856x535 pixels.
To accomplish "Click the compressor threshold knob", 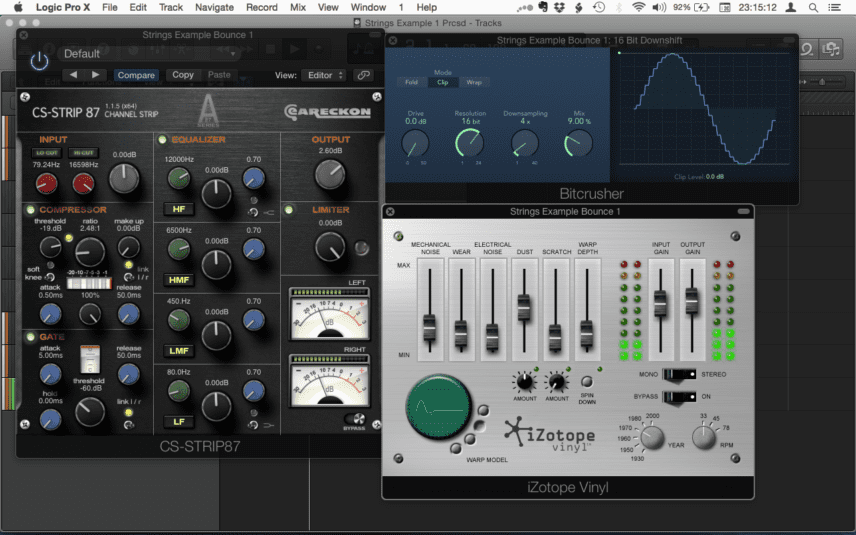I will (51, 247).
